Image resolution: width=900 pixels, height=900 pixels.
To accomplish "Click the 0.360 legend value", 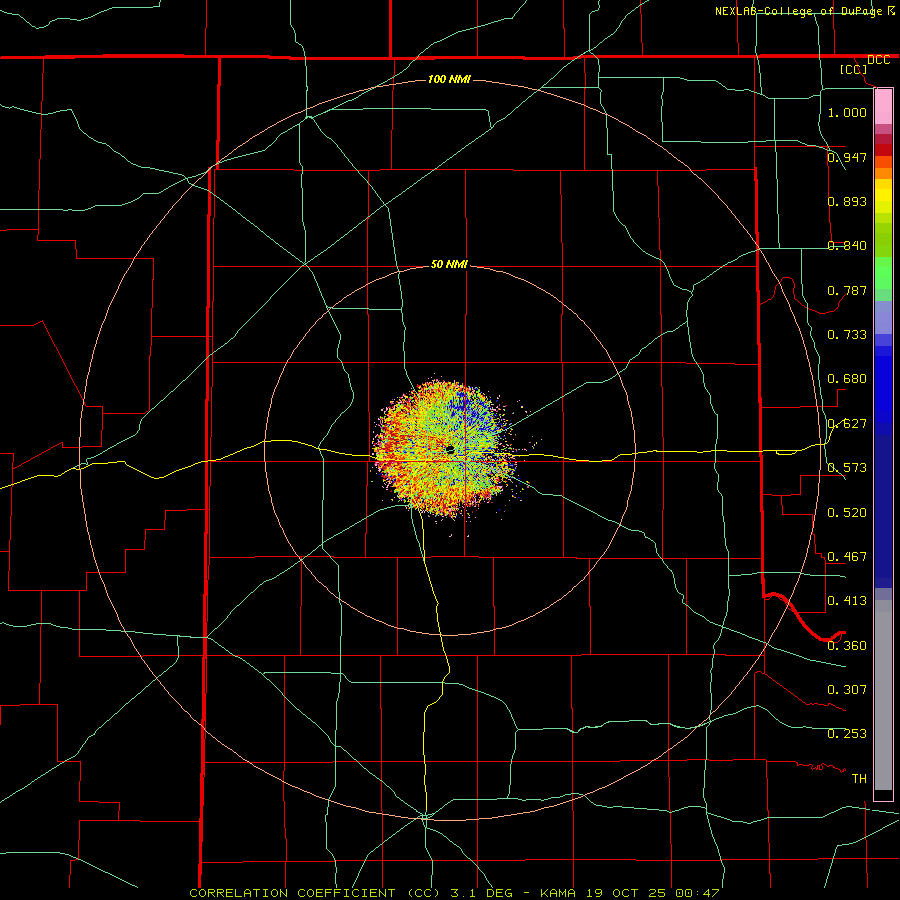I will click(847, 645).
